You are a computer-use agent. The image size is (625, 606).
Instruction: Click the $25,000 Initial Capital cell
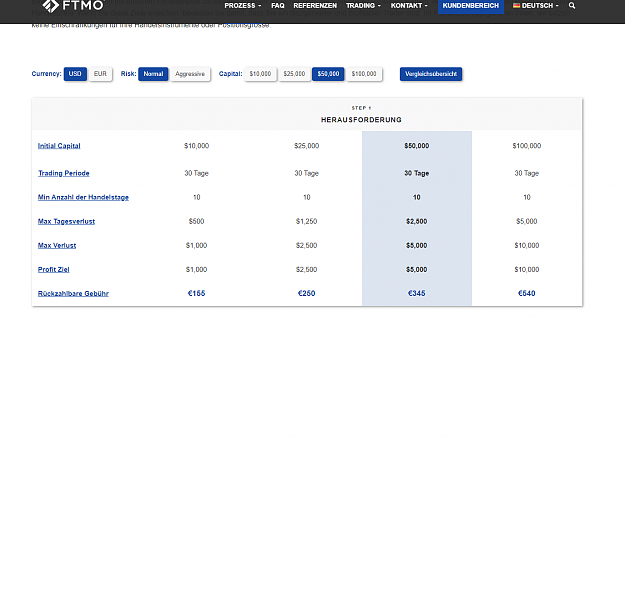[307, 146]
